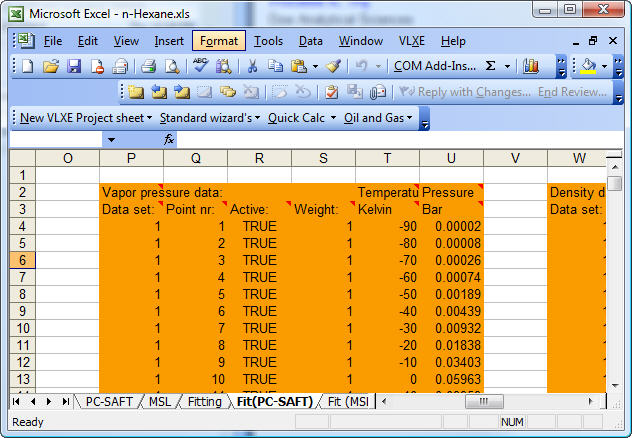The width and height of the screenshot is (632, 438).
Task: Activate the Format Painter brush
Action: point(333,66)
